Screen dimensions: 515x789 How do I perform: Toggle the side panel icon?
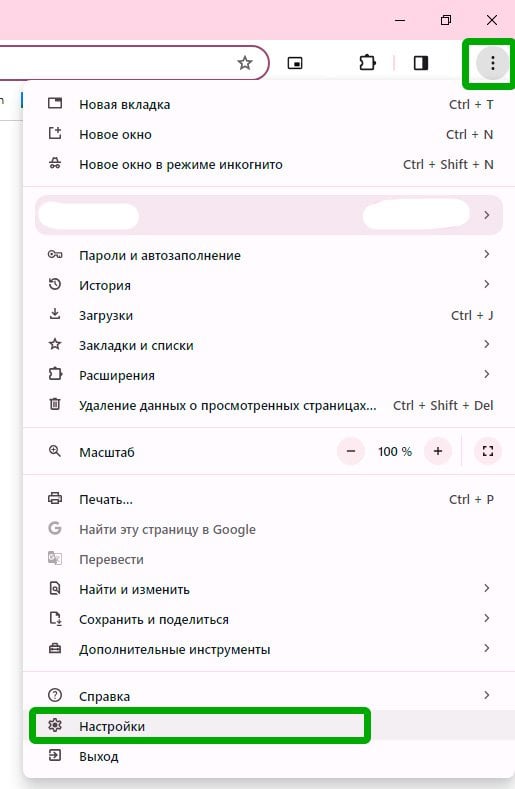[x=421, y=63]
